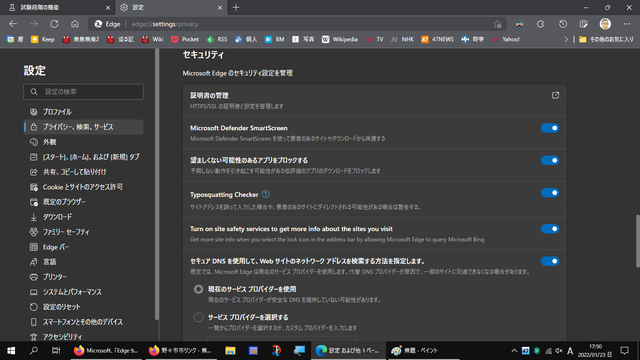Click the browser forward arrow

pos(33,24)
